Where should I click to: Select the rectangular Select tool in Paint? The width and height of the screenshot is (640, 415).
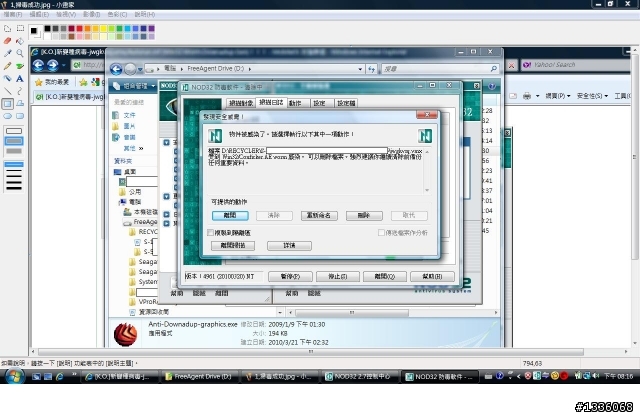click(20, 29)
